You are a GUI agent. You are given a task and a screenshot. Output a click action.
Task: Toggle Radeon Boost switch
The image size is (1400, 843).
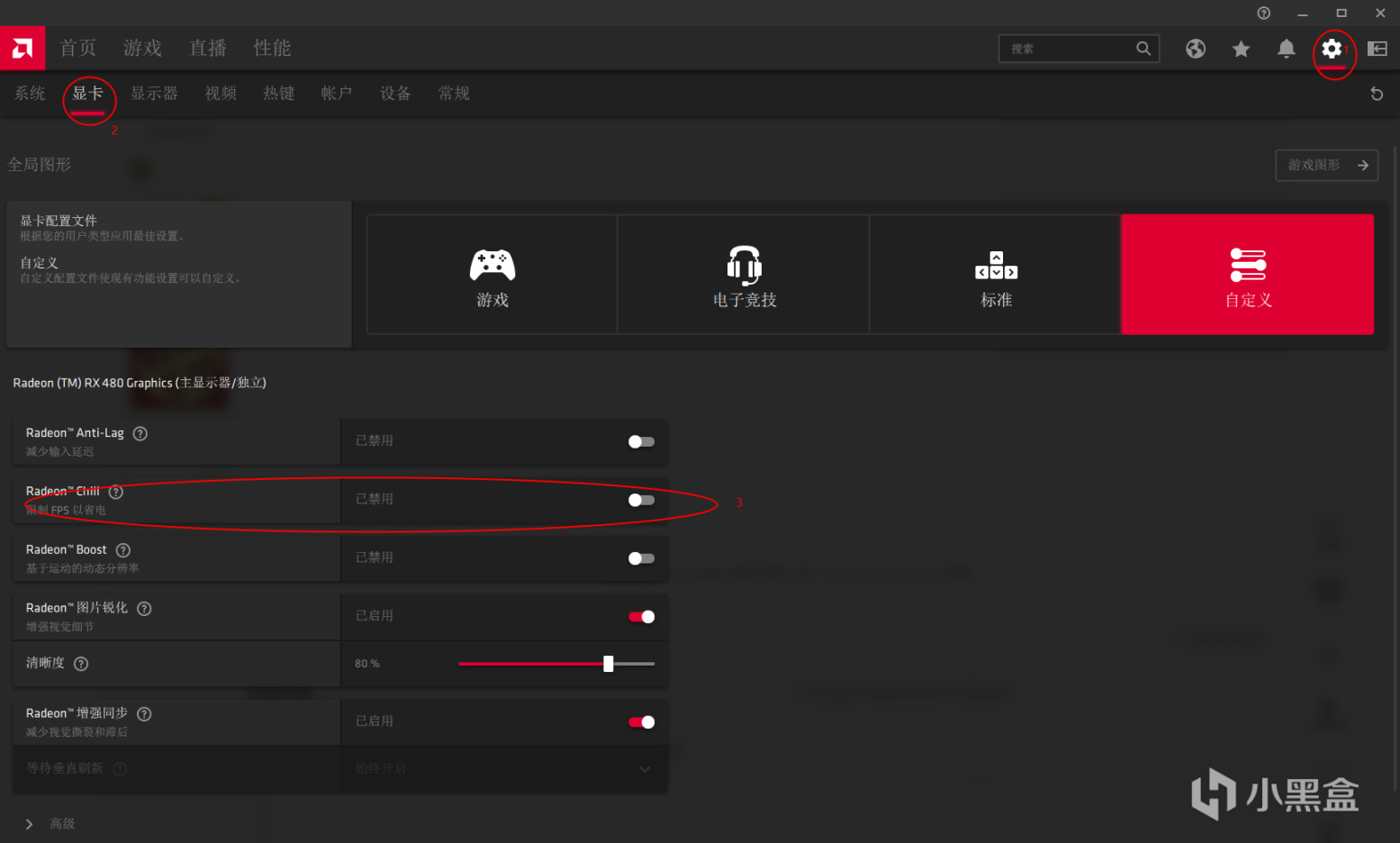click(x=641, y=559)
